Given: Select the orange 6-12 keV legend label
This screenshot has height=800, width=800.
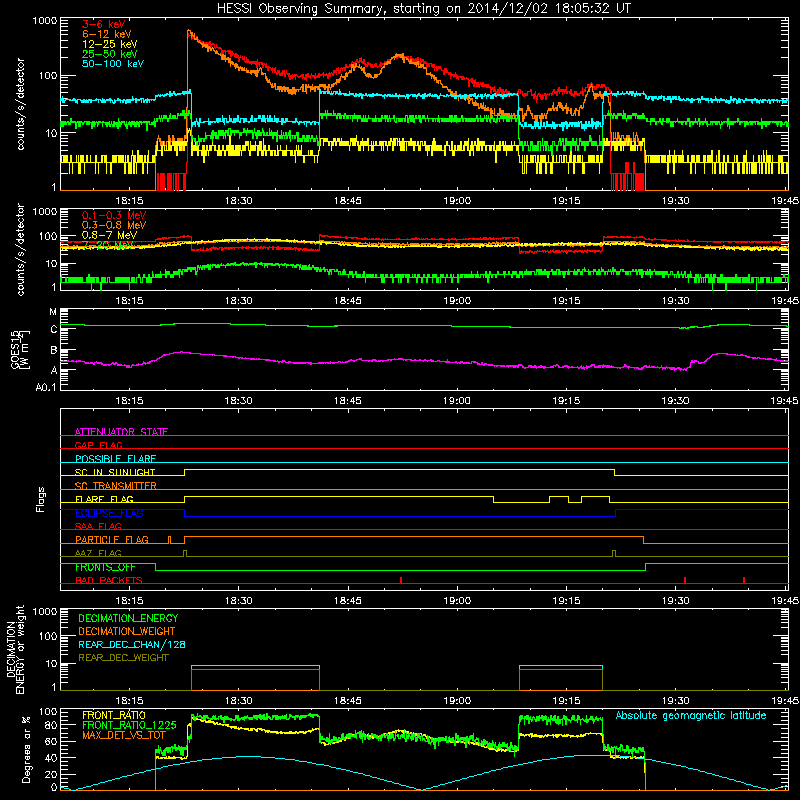Looking at the screenshot, I should 106,34.
